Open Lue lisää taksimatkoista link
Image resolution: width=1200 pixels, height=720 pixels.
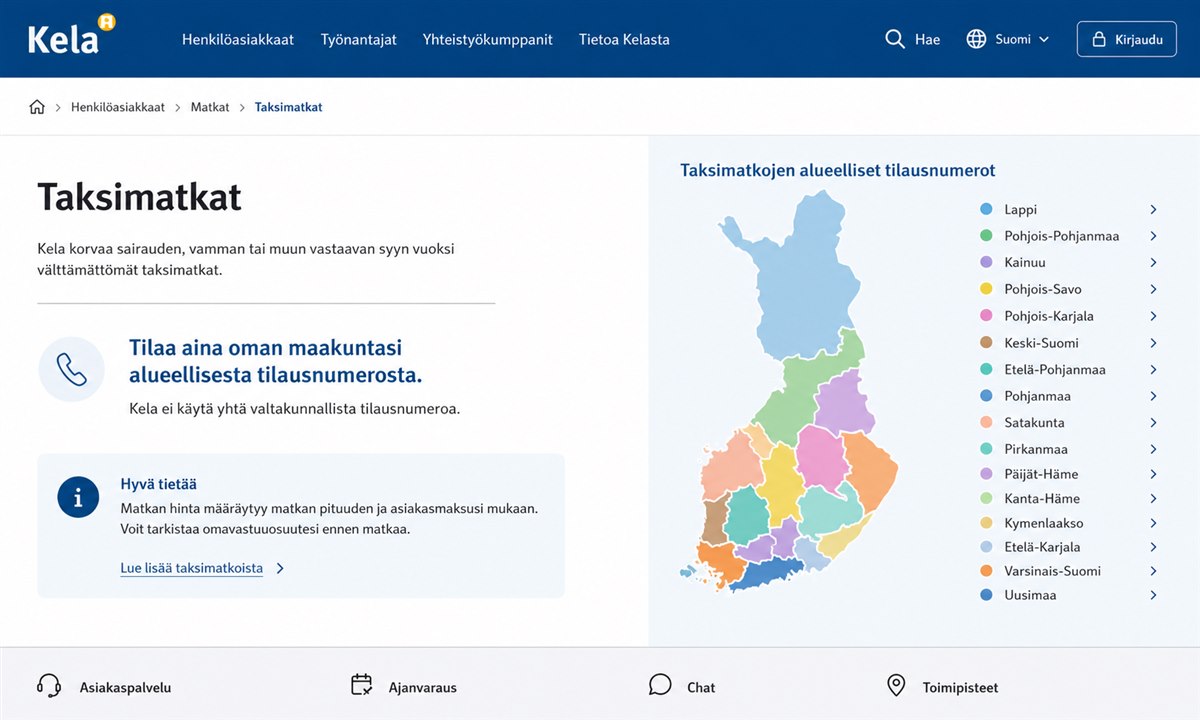[191, 568]
